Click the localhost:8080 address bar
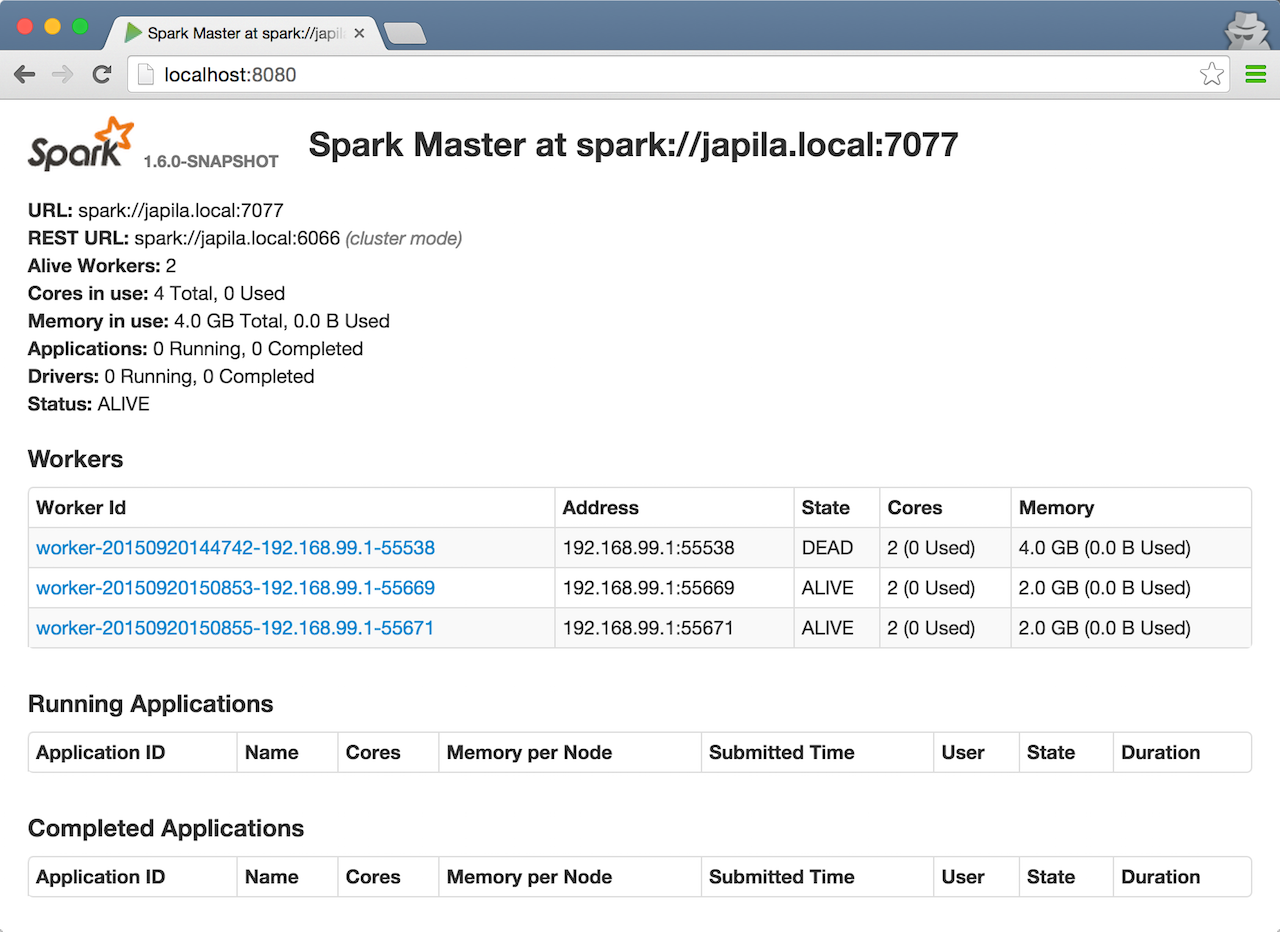The image size is (1280, 932). pos(660,75)
